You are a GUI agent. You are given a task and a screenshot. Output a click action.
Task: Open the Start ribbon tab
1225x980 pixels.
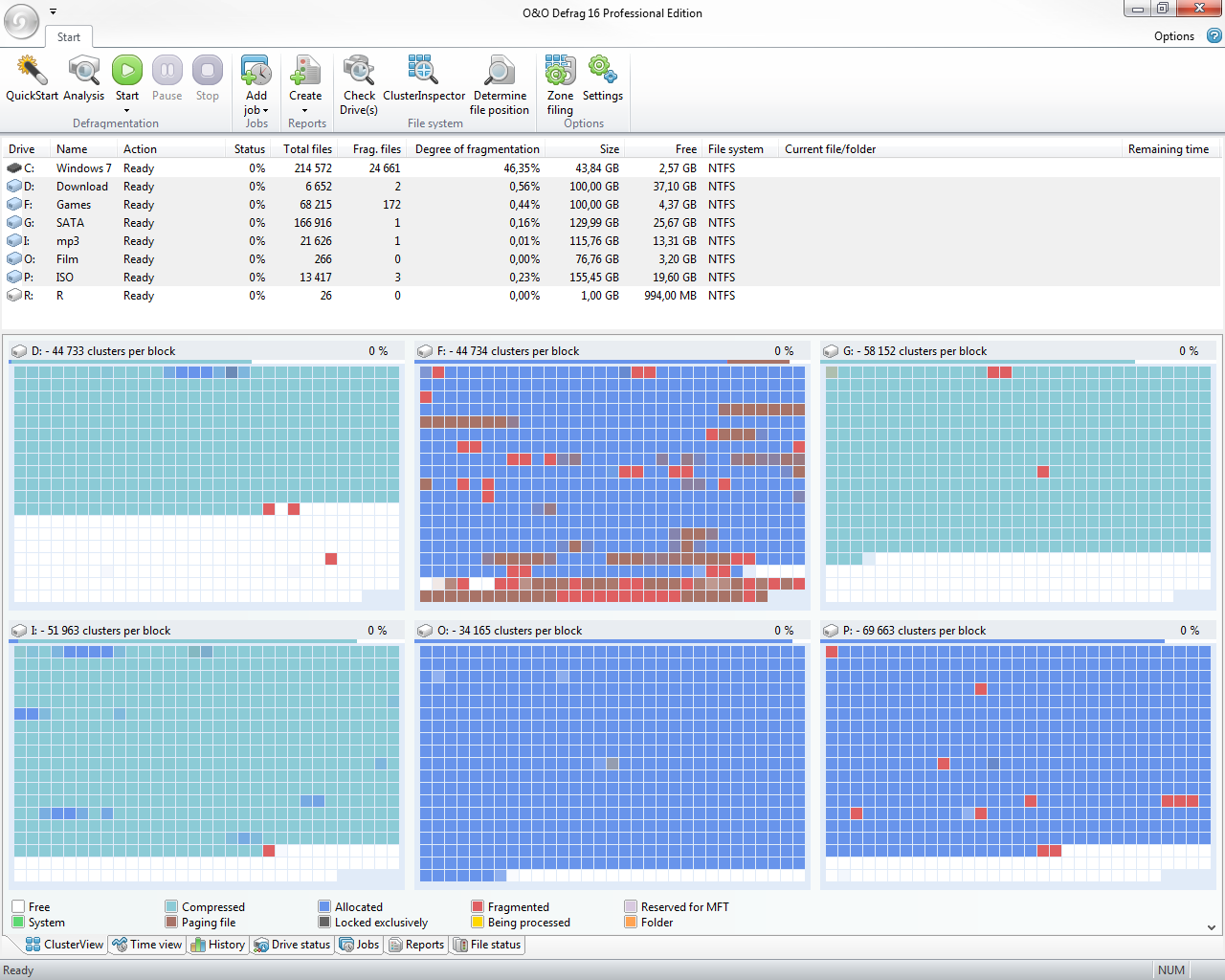(x=69, y=37)
